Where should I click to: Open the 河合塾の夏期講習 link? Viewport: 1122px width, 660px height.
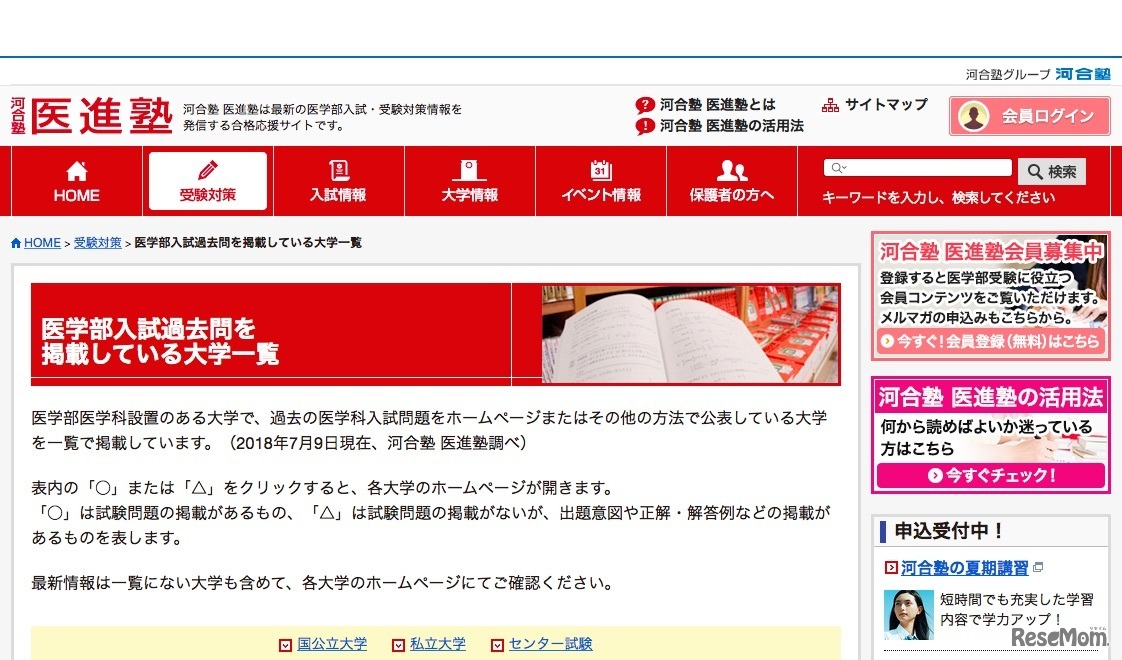pyautogui.click(x=964, y=568)
